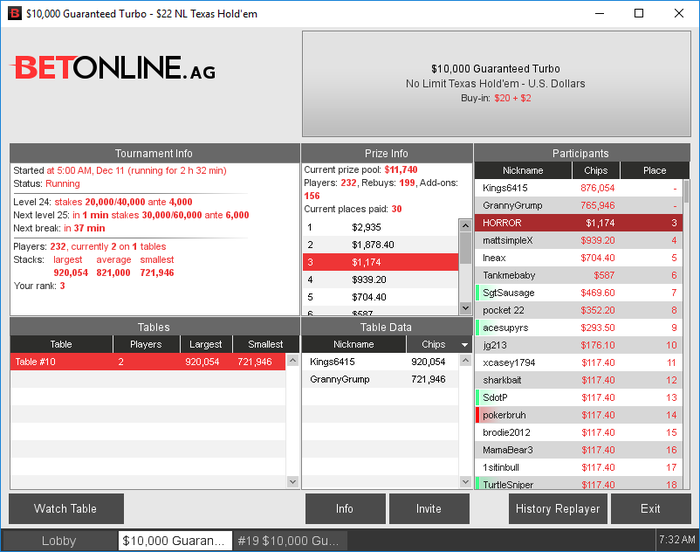Click Prize Info scroll up arrow
This screenshot has height=552, width=700.
pos(465,226)
